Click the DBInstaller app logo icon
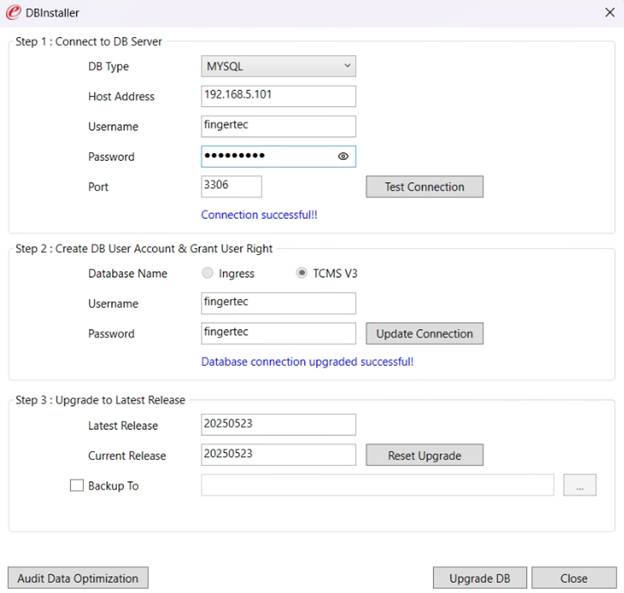 [13, 12]
